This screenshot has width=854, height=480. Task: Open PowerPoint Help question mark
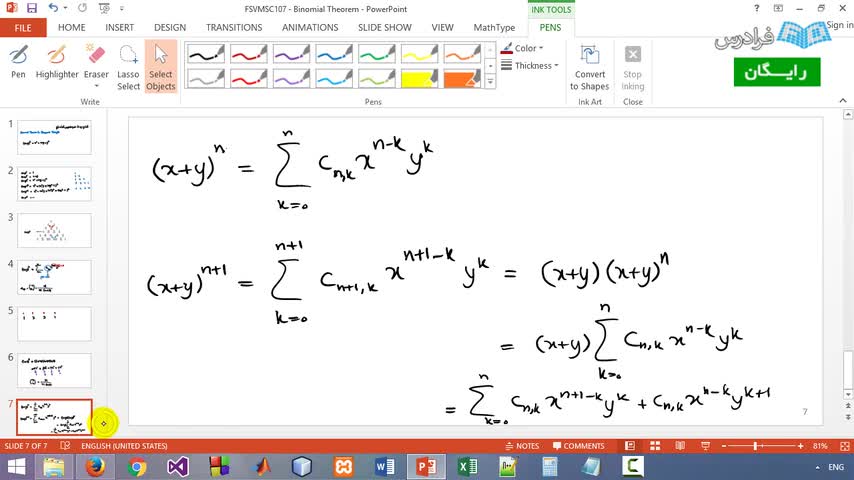coord(757,8)
